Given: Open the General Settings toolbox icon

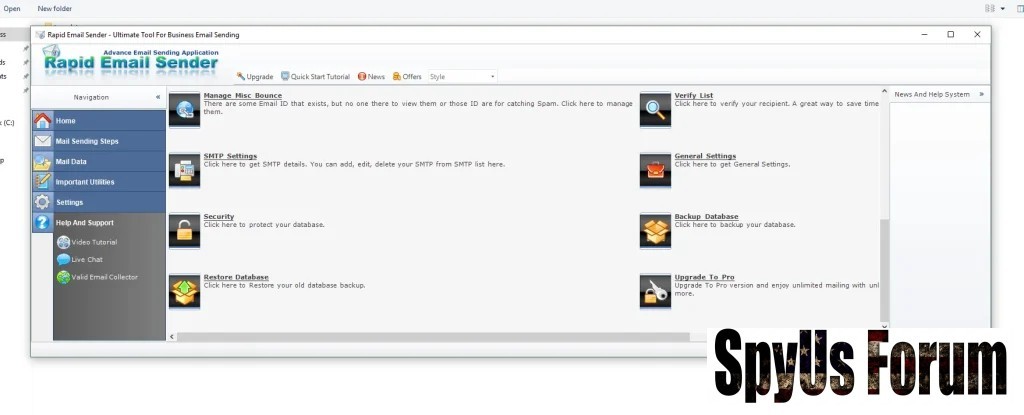Looking at the screenshot, I should click(x=655, y=171).
